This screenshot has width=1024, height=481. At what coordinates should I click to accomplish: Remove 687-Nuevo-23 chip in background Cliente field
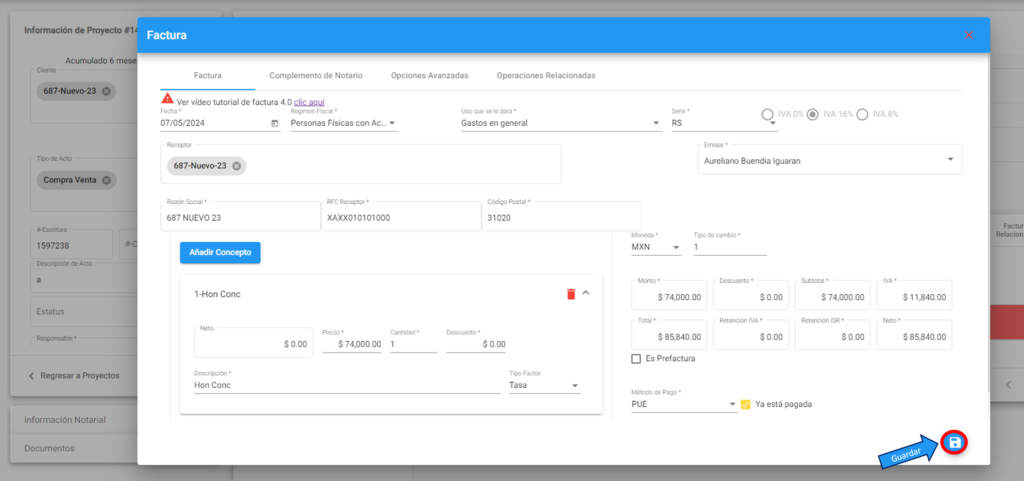pos(106,91)
